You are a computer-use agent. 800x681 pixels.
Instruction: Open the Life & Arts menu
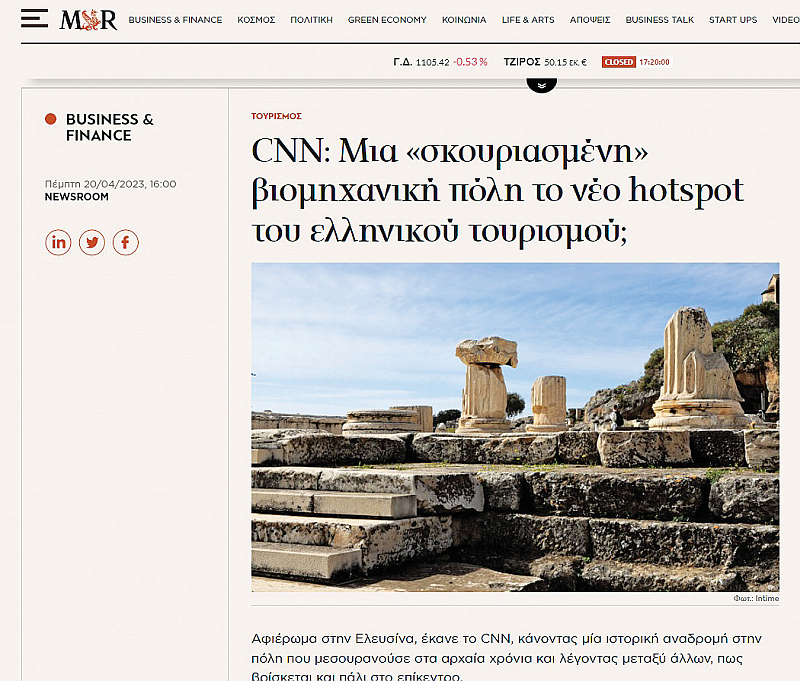pos(528,20)
